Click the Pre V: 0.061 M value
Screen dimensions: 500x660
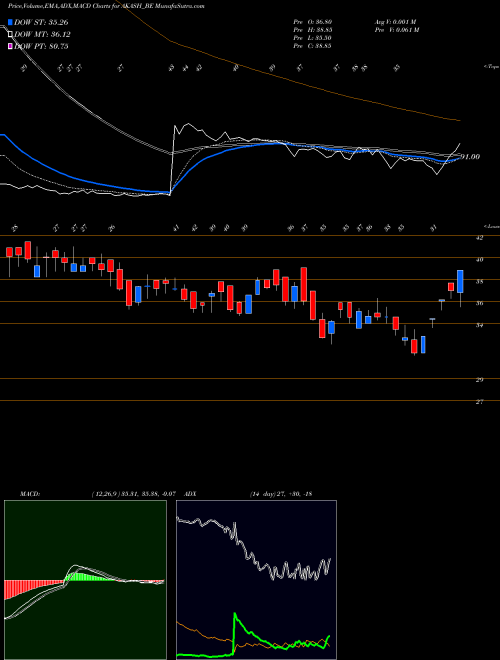click(396, 29)
